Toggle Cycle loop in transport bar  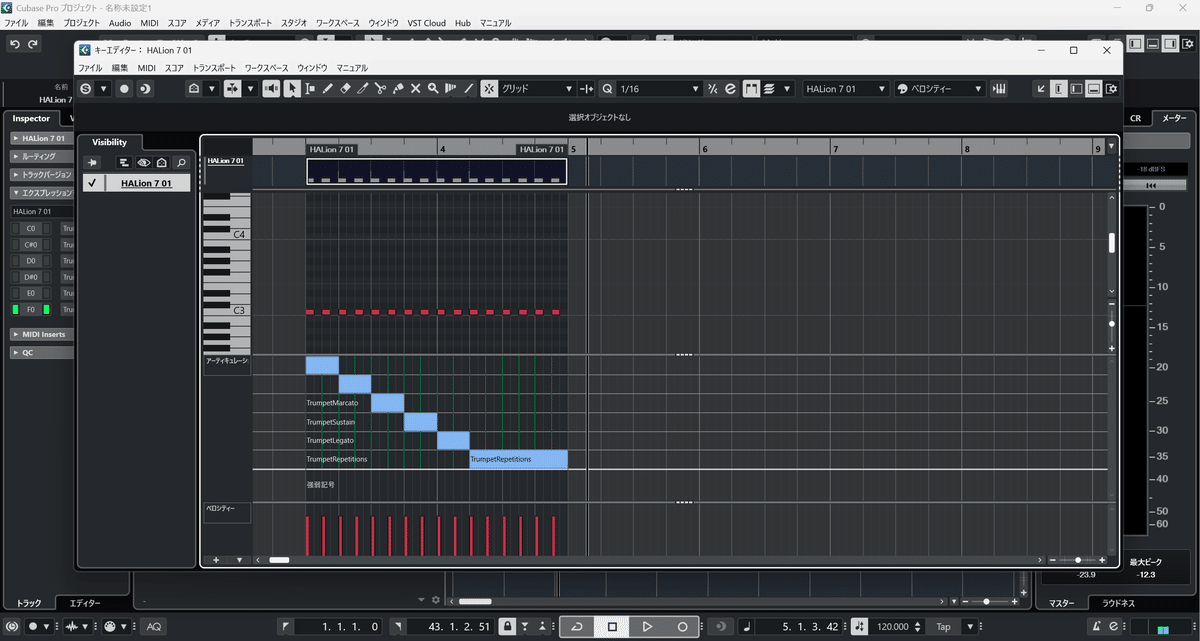pyautogui.click(x=576, y=626)
